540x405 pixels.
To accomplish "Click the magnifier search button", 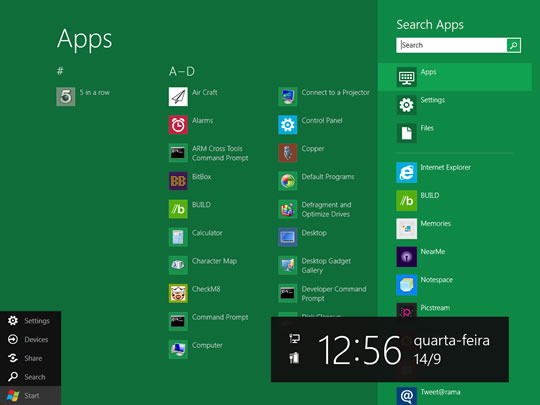I will coord(513,45).
